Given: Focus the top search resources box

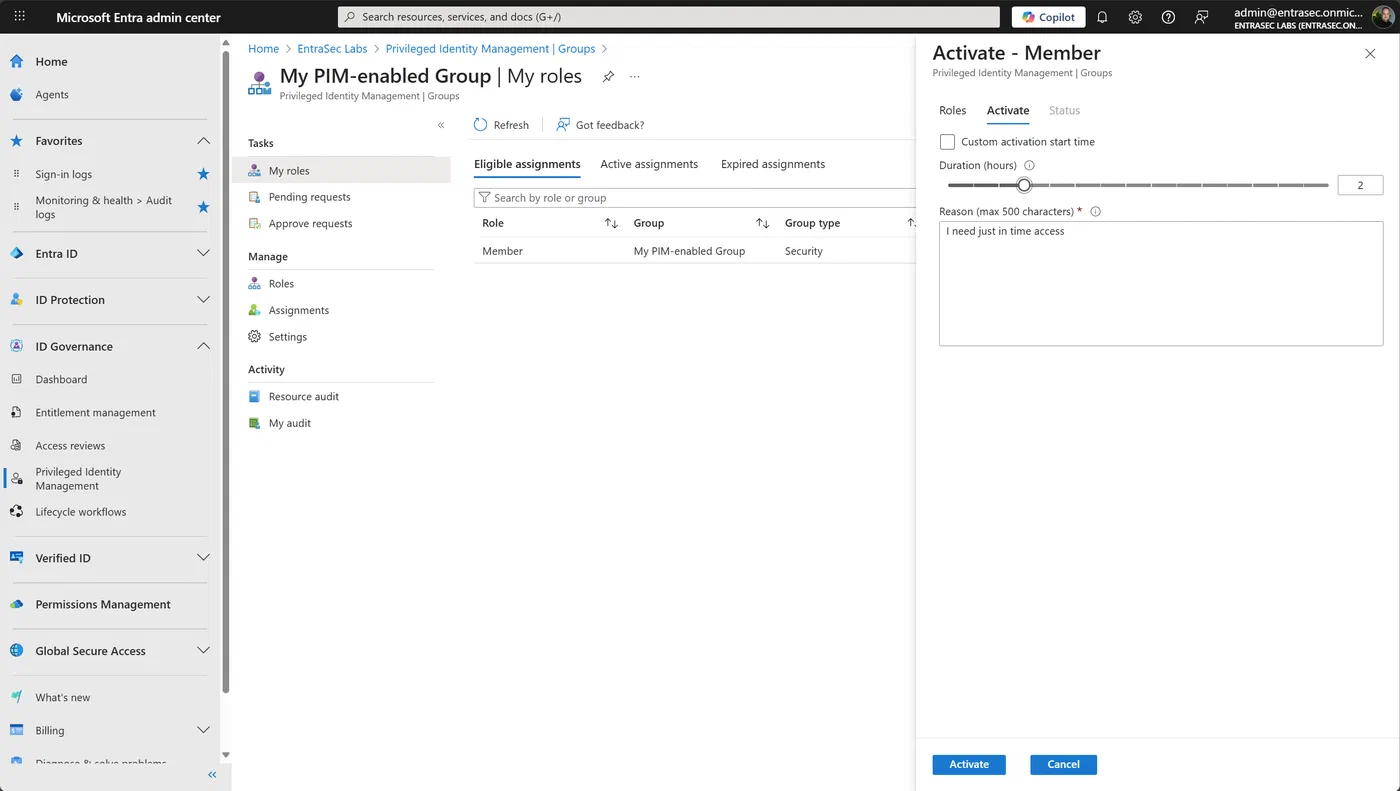Looking at the screenshot, I should coord(669,17).
